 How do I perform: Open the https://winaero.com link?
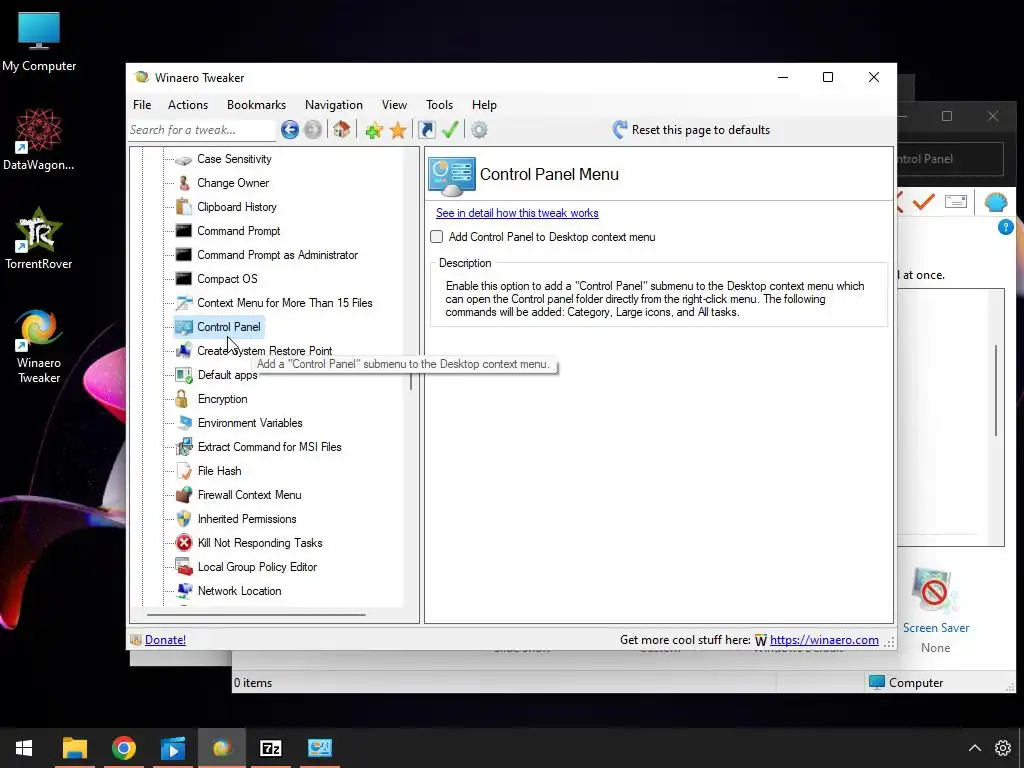tap(824, 640)
